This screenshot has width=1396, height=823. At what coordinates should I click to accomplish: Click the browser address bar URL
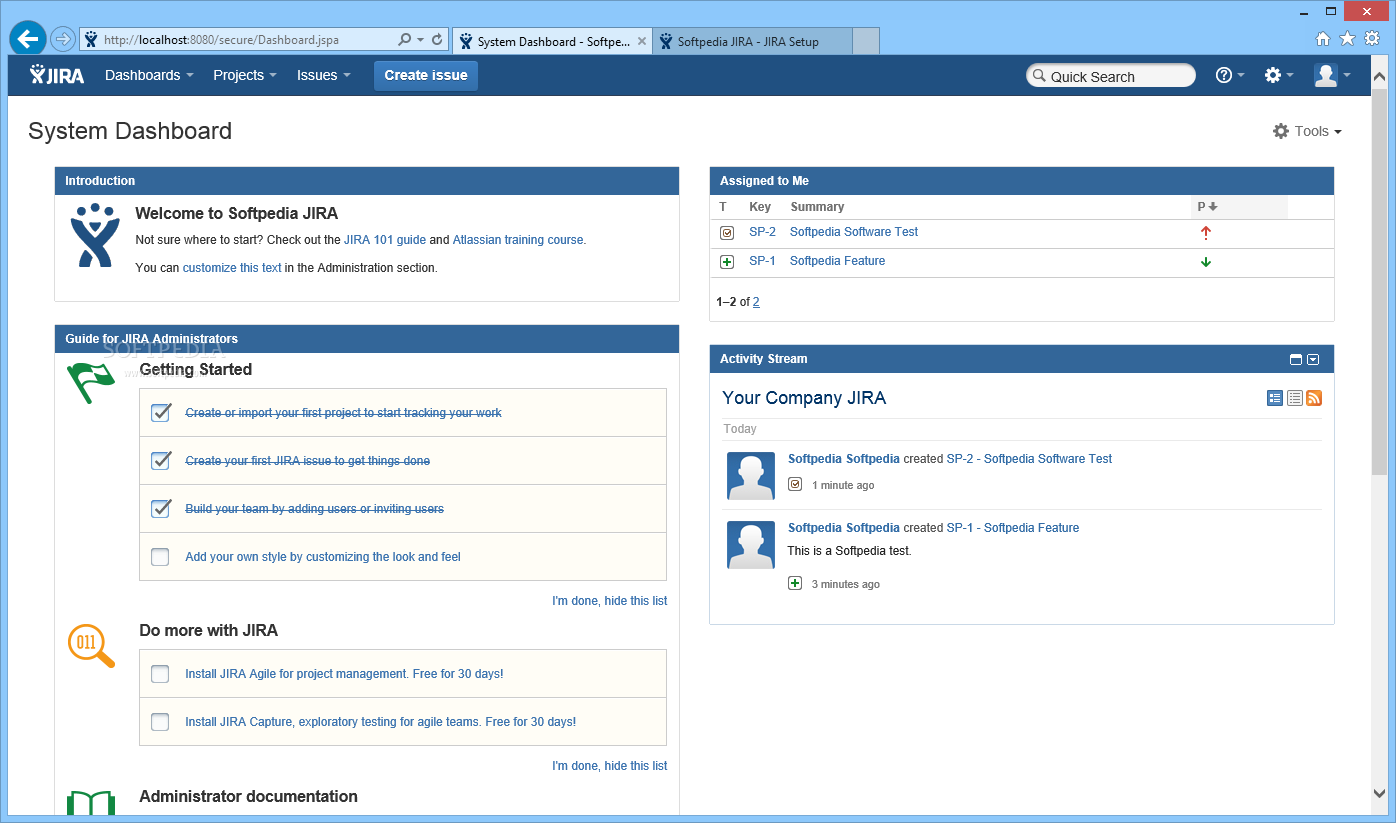(221, 40)
